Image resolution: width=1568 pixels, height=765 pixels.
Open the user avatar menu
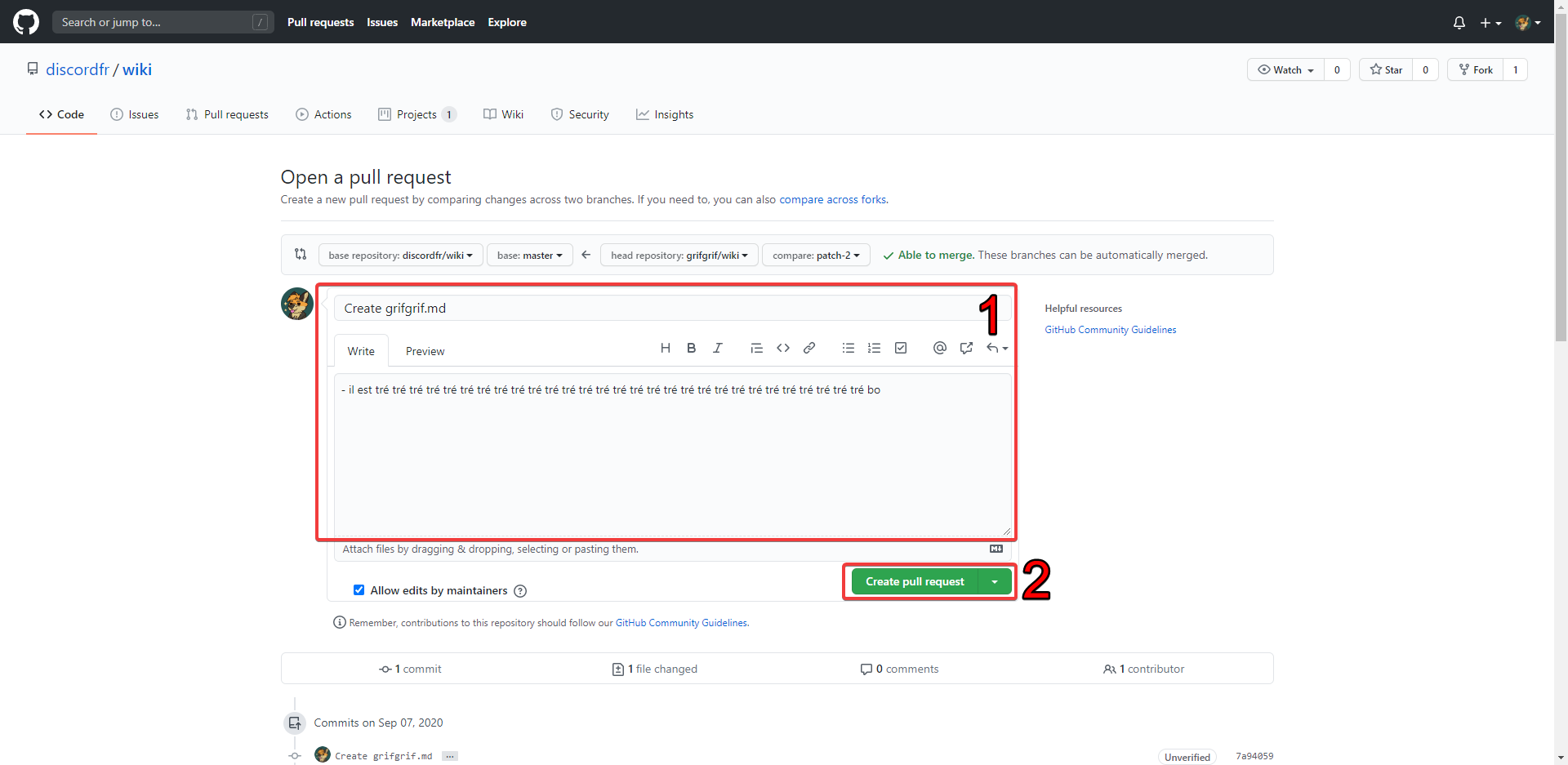click(x=1528, y=23)
